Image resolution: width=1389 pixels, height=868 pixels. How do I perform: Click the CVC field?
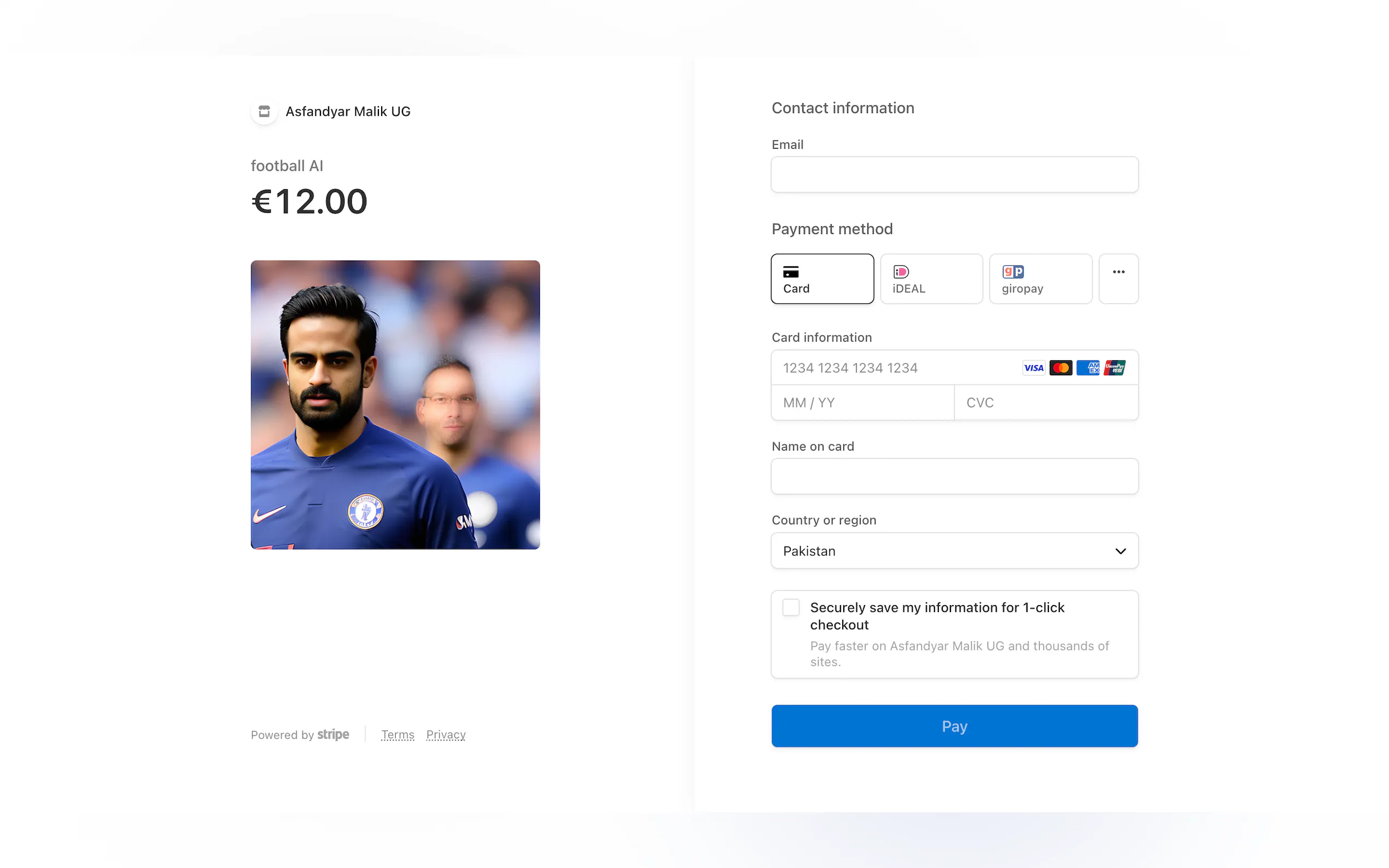coord(1045,403)
